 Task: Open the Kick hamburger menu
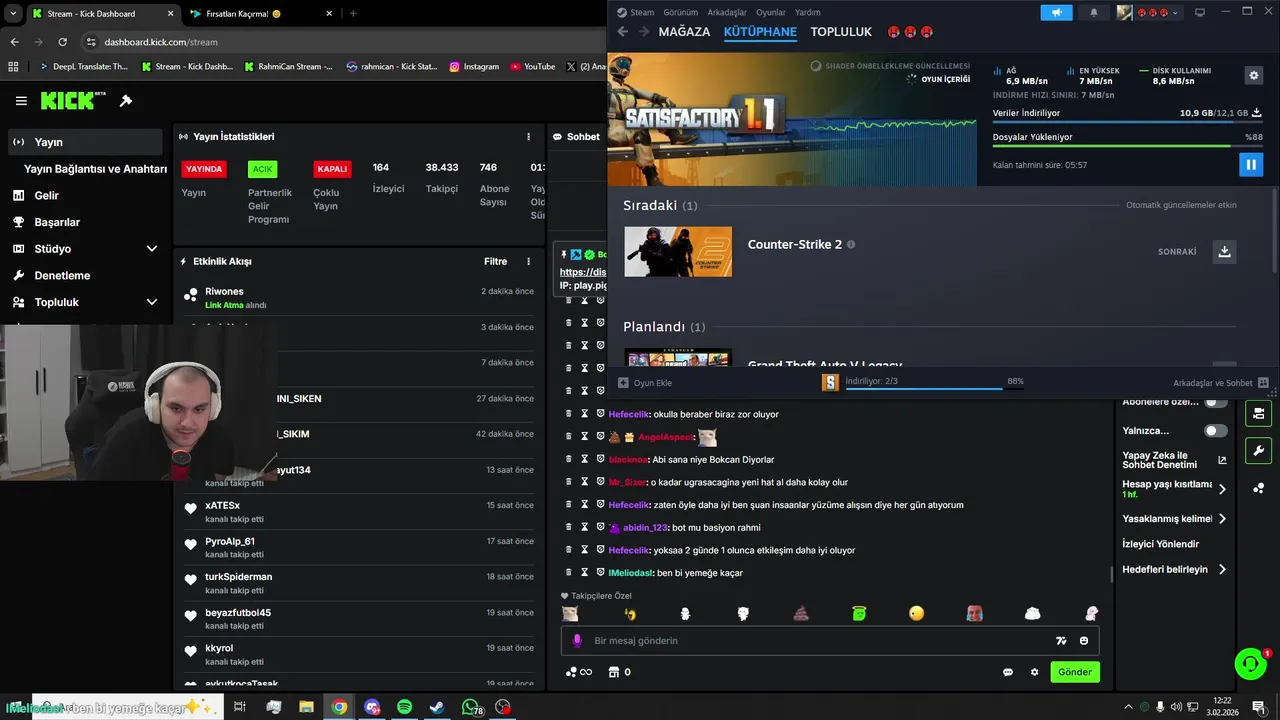pos(21,101)
